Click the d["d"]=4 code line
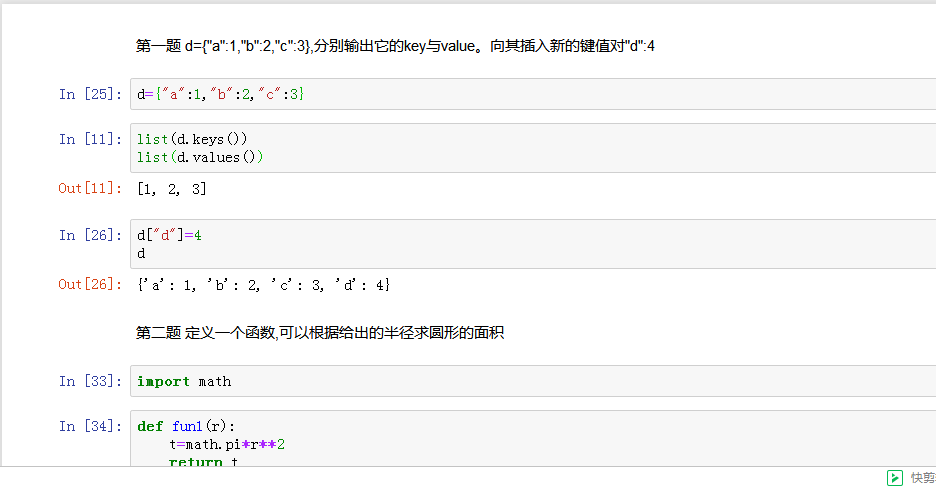The image size is (936, 487). [x=170, y=235]
